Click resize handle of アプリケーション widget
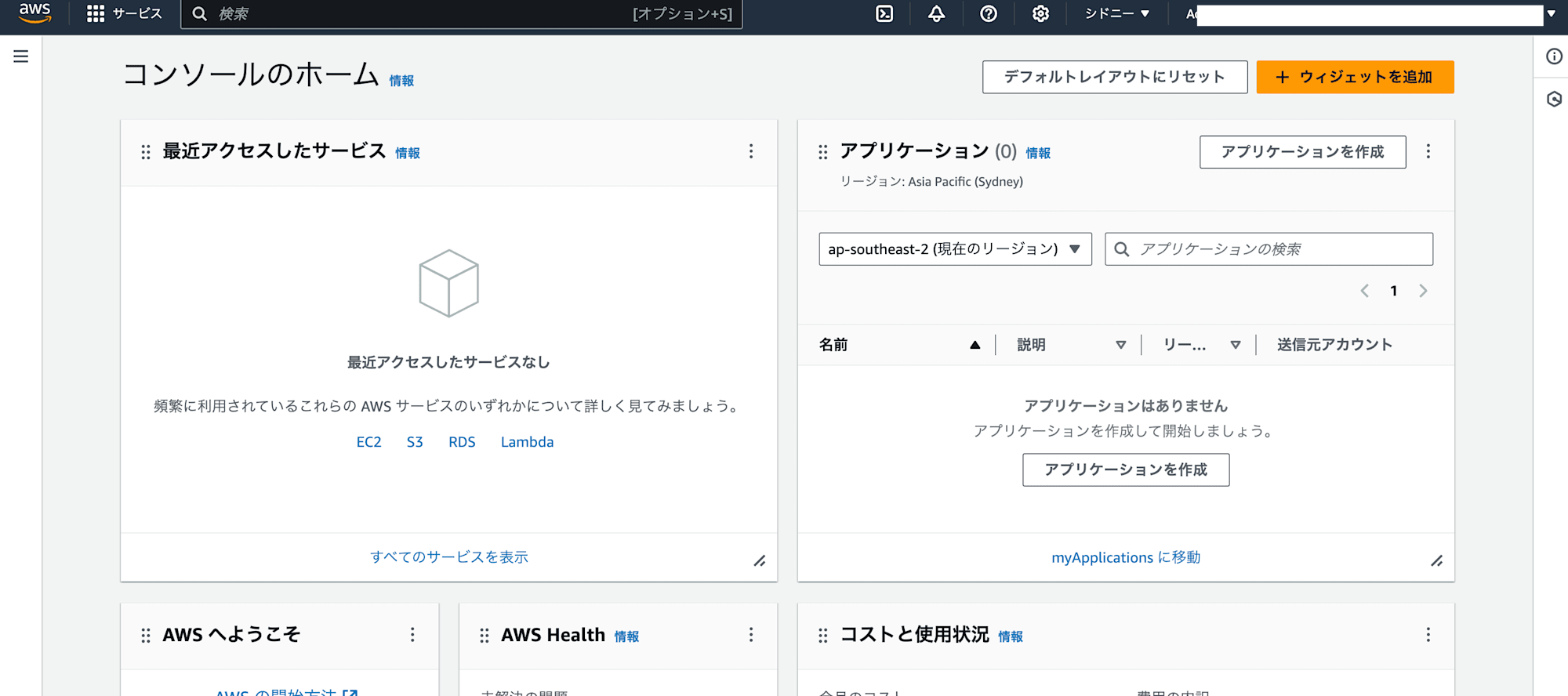The height and width of the screenshot is (696, 1568). click(x=1437, y=561)
